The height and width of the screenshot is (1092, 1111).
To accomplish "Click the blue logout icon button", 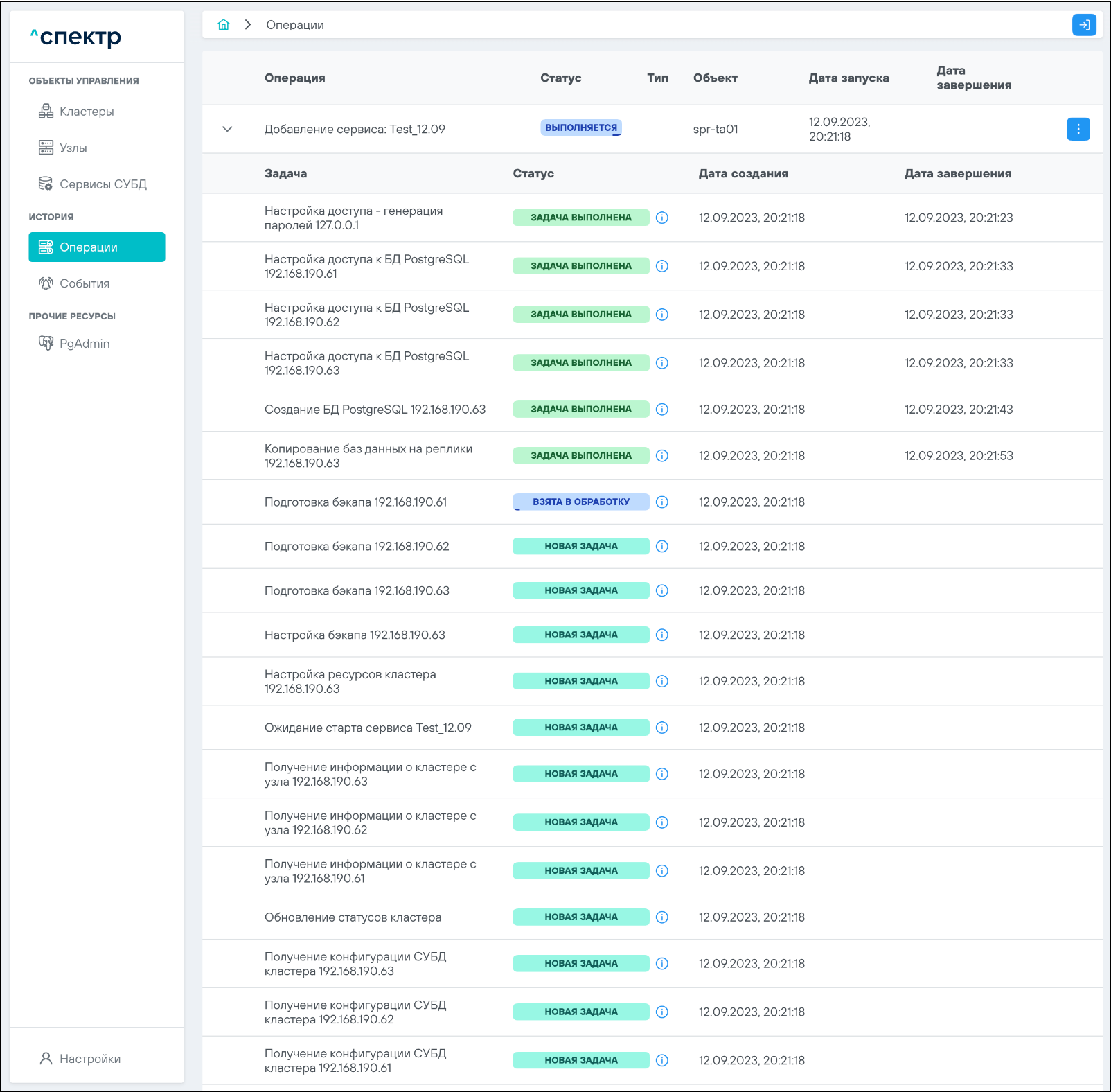I will tap(1083, 25).
